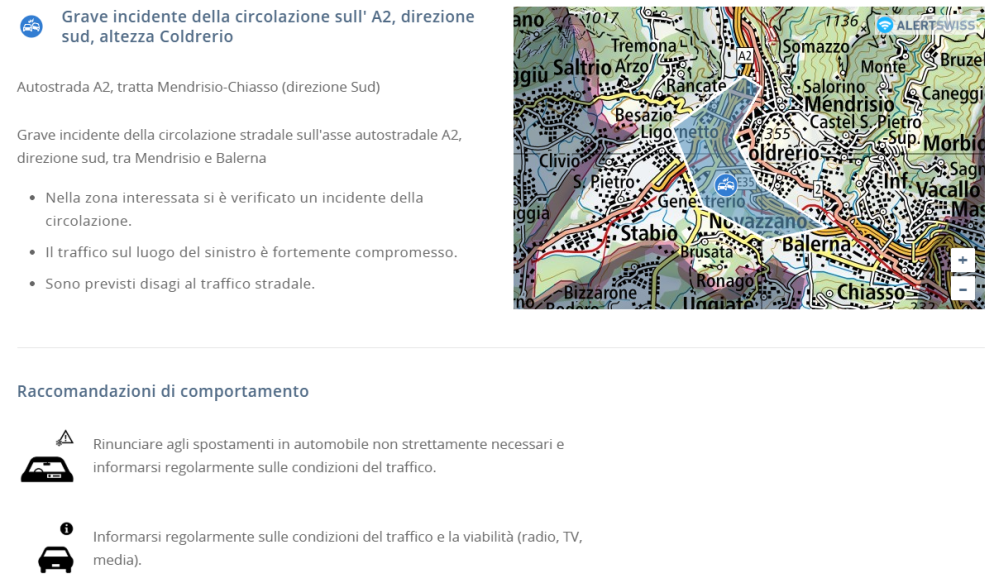Click the Clivio label on the map
The image size is (994, 583).
coord(559,161)
